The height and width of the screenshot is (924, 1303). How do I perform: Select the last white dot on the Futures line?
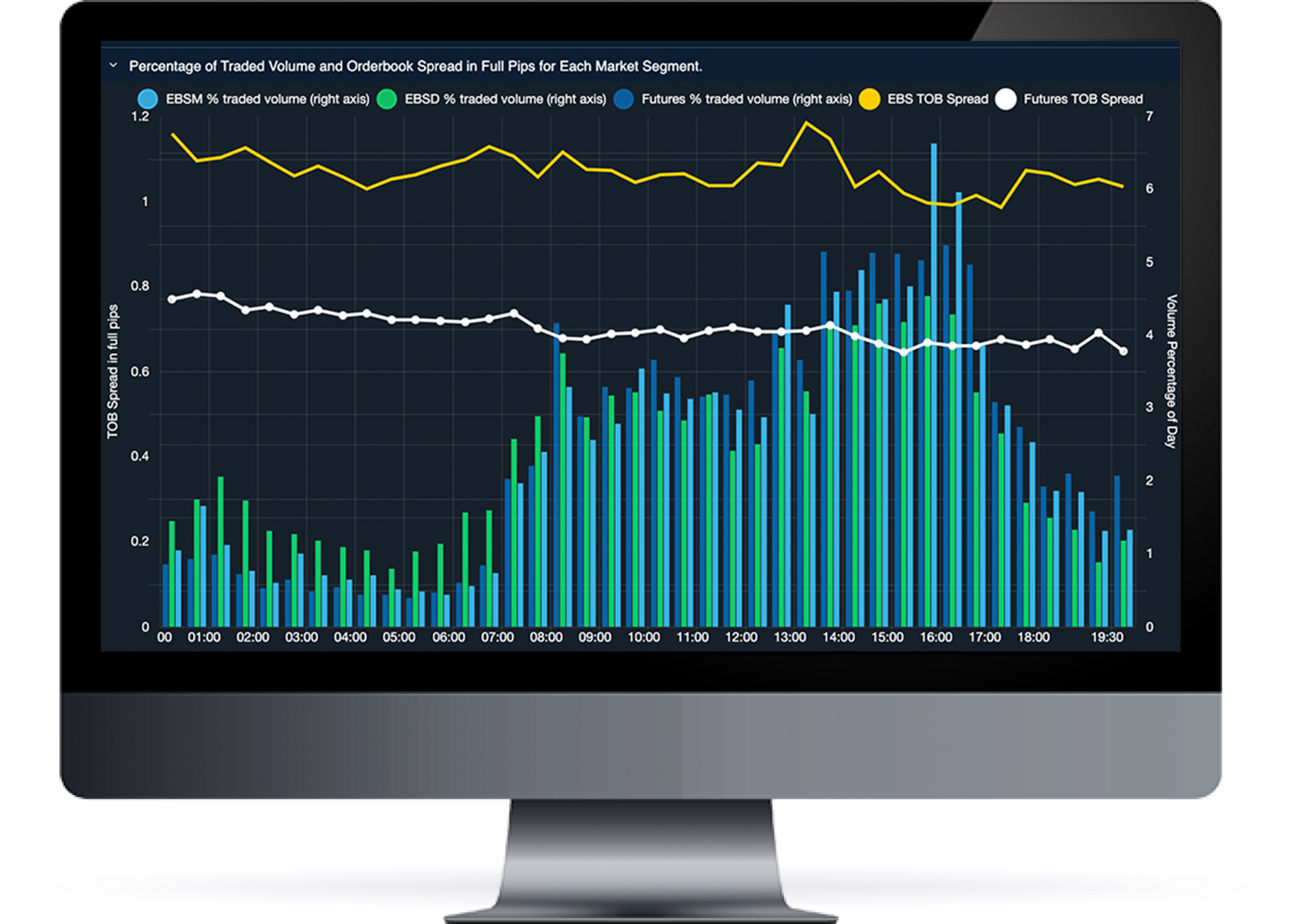[x=1123, y=352]
